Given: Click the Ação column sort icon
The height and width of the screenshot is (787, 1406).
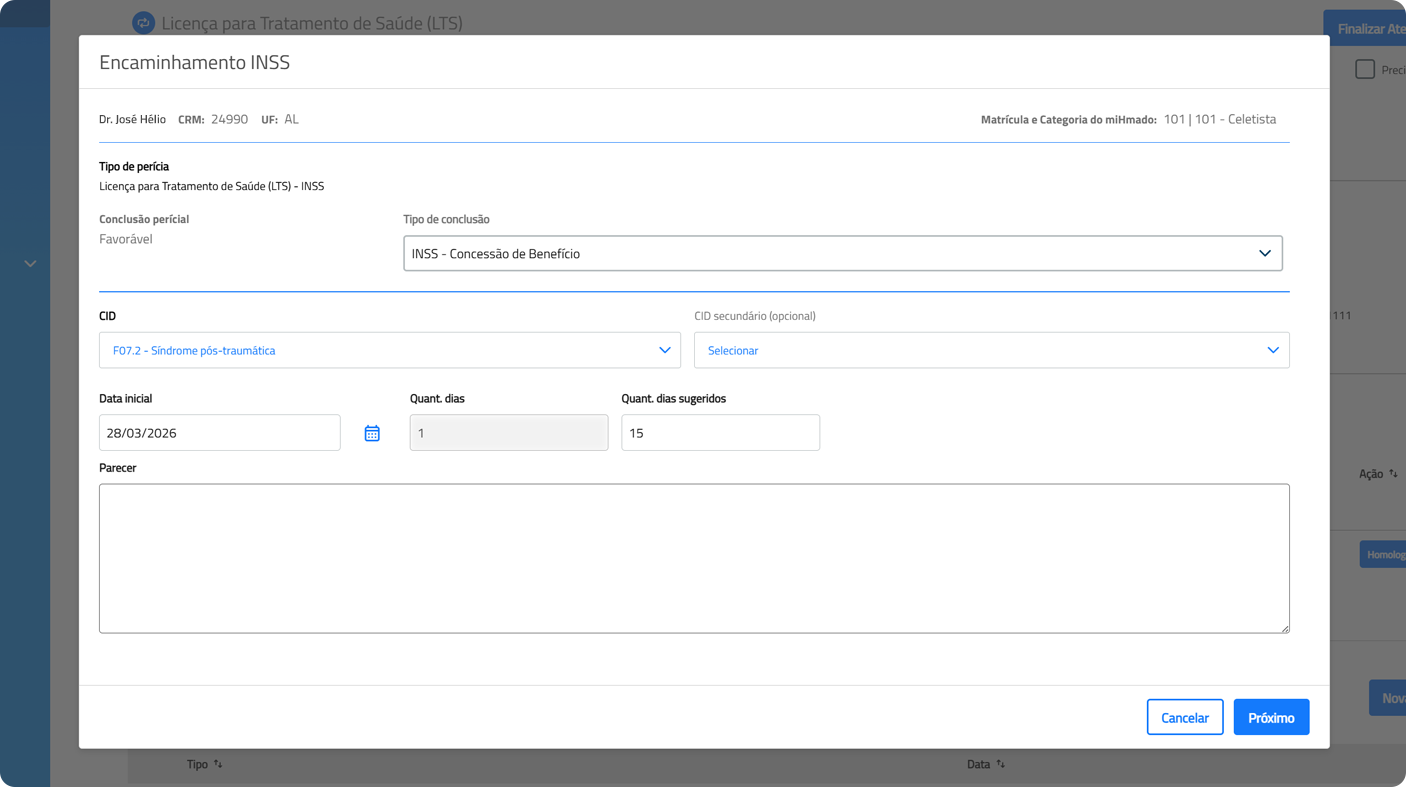Looking at the screenshot, I should point(1393,474).
